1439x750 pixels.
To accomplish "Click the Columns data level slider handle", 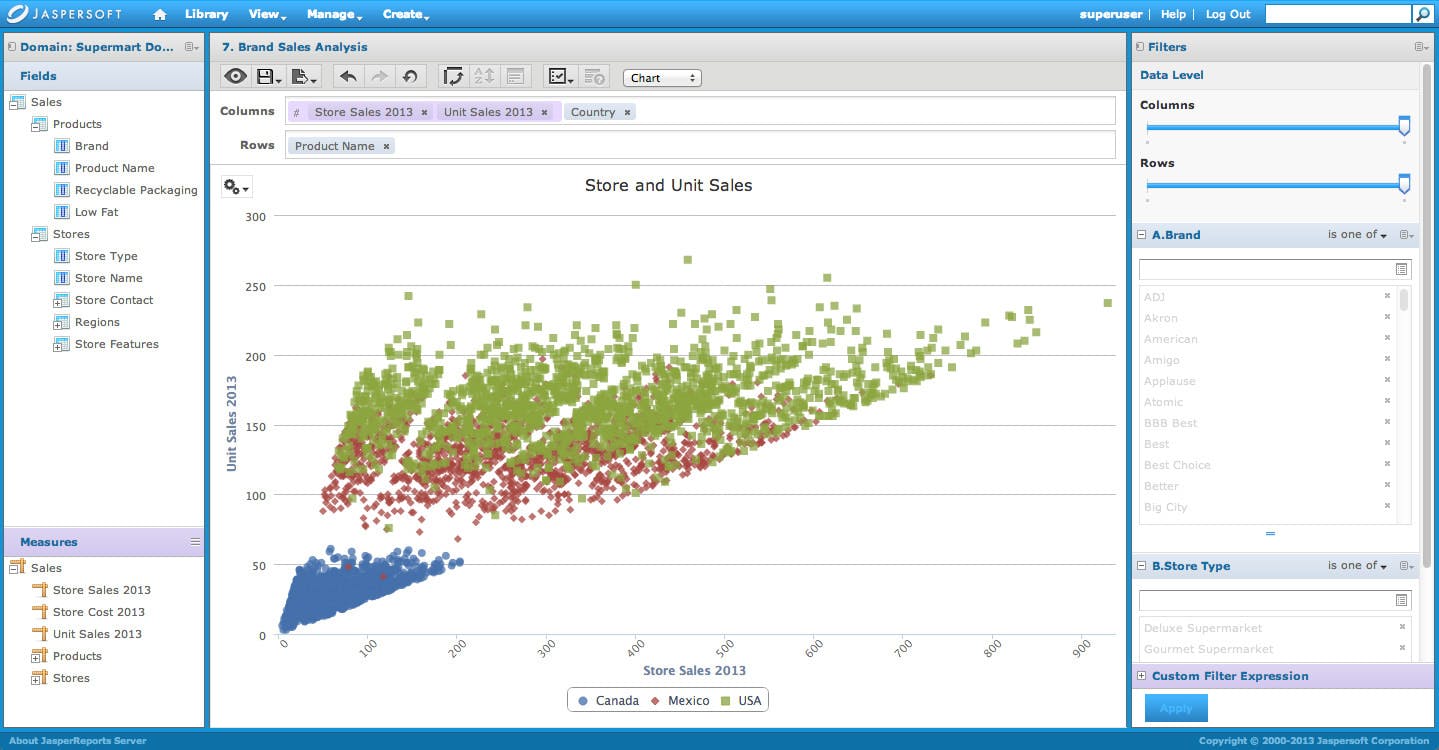I will tap(1404, 126).
